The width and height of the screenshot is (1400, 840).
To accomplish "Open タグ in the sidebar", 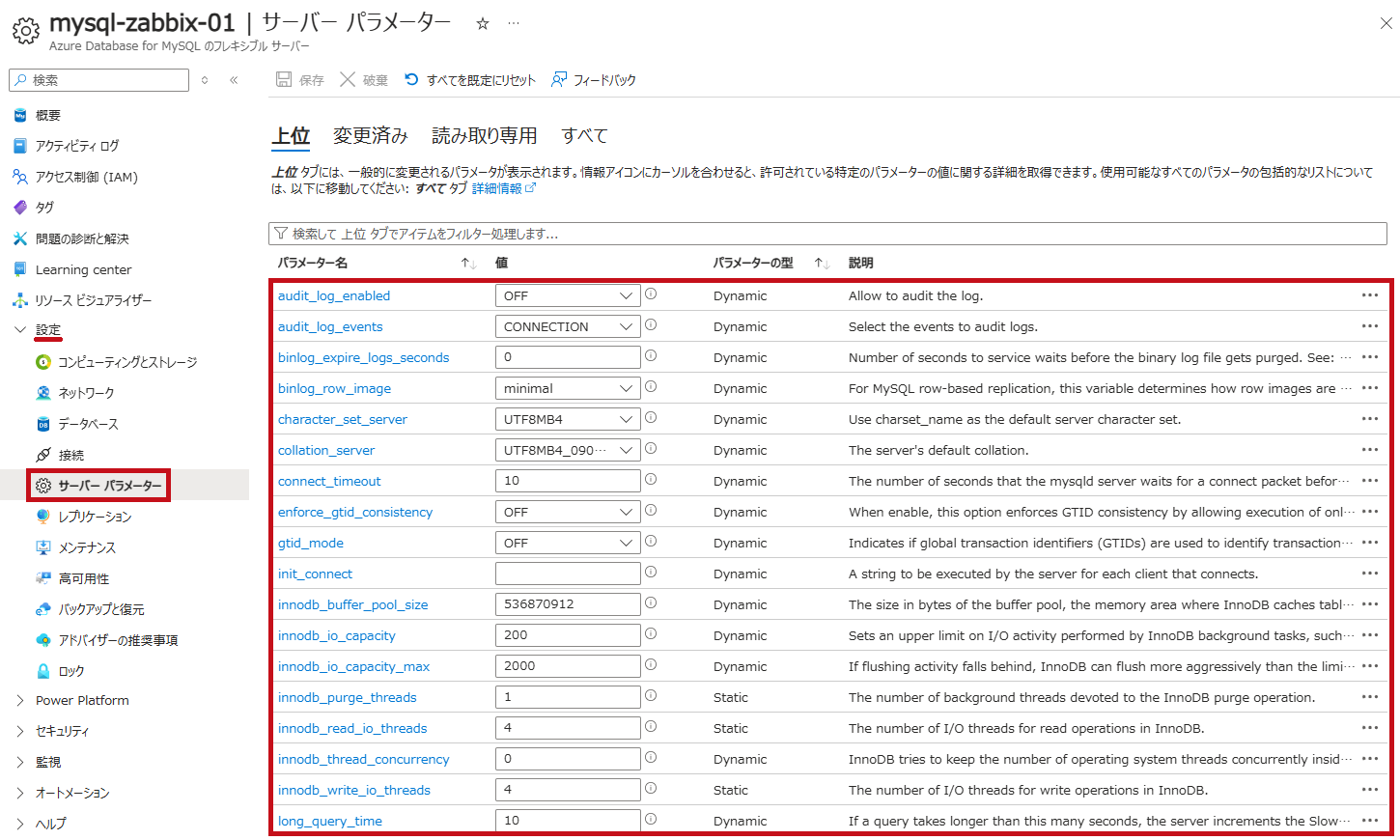I will 44,208.
